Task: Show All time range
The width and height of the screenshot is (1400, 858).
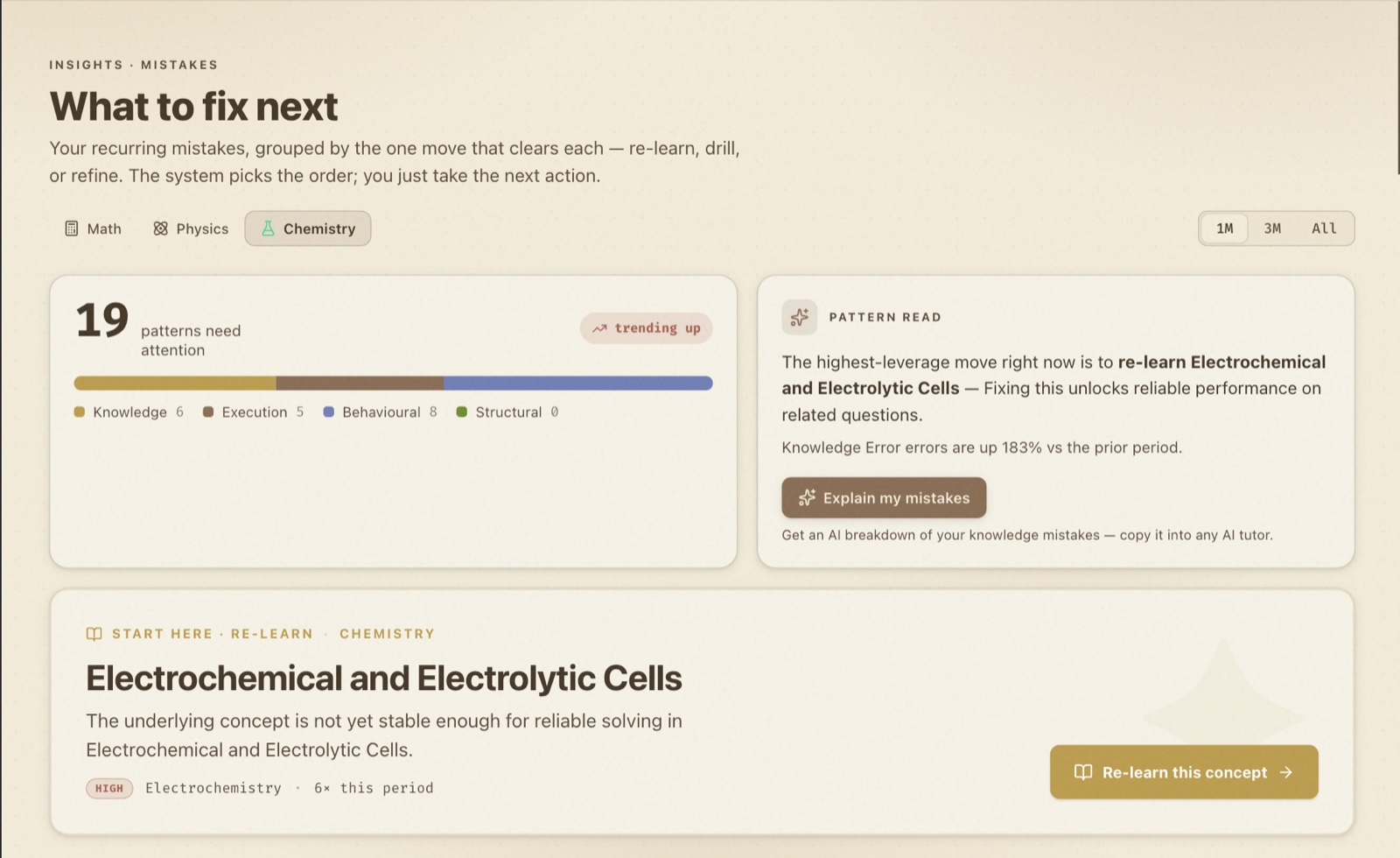Action: click(1324, 229)
